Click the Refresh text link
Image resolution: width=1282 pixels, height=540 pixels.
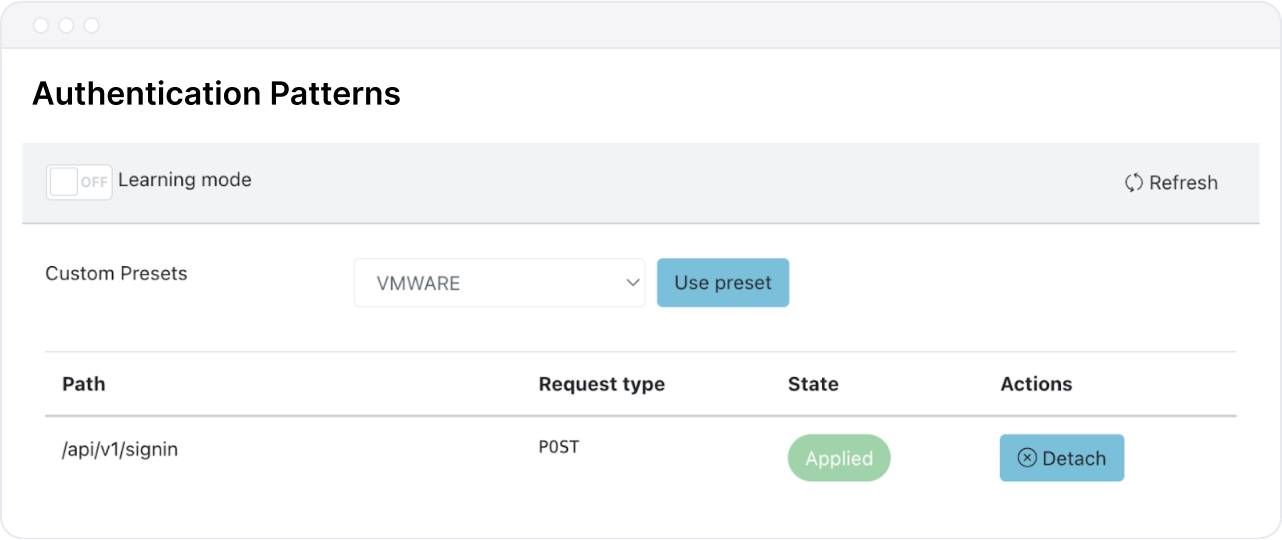coord(1183,183)
